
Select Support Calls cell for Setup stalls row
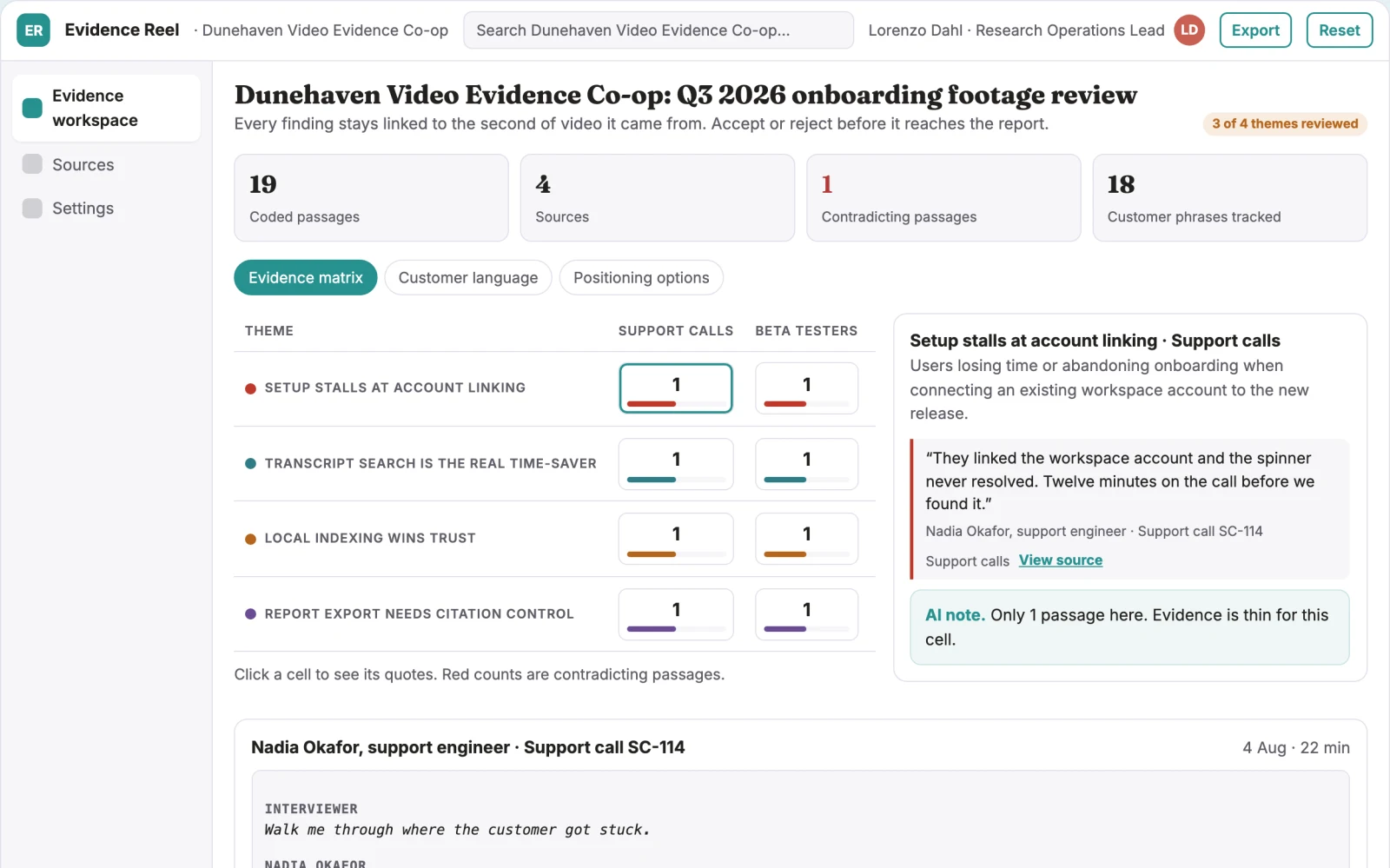click(676, 388)
